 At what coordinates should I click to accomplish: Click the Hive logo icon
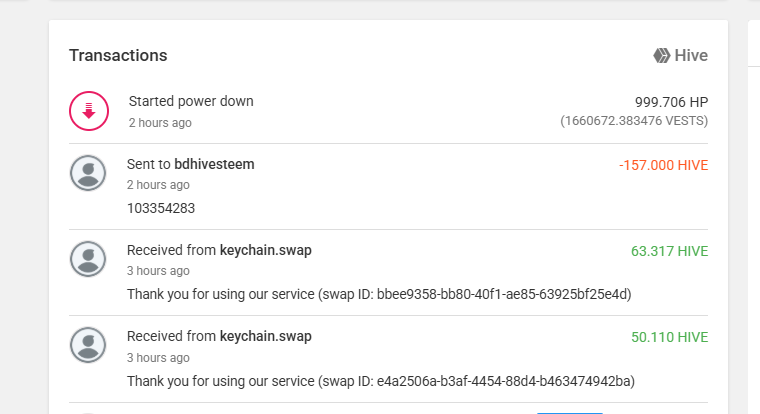pos(662,56)
